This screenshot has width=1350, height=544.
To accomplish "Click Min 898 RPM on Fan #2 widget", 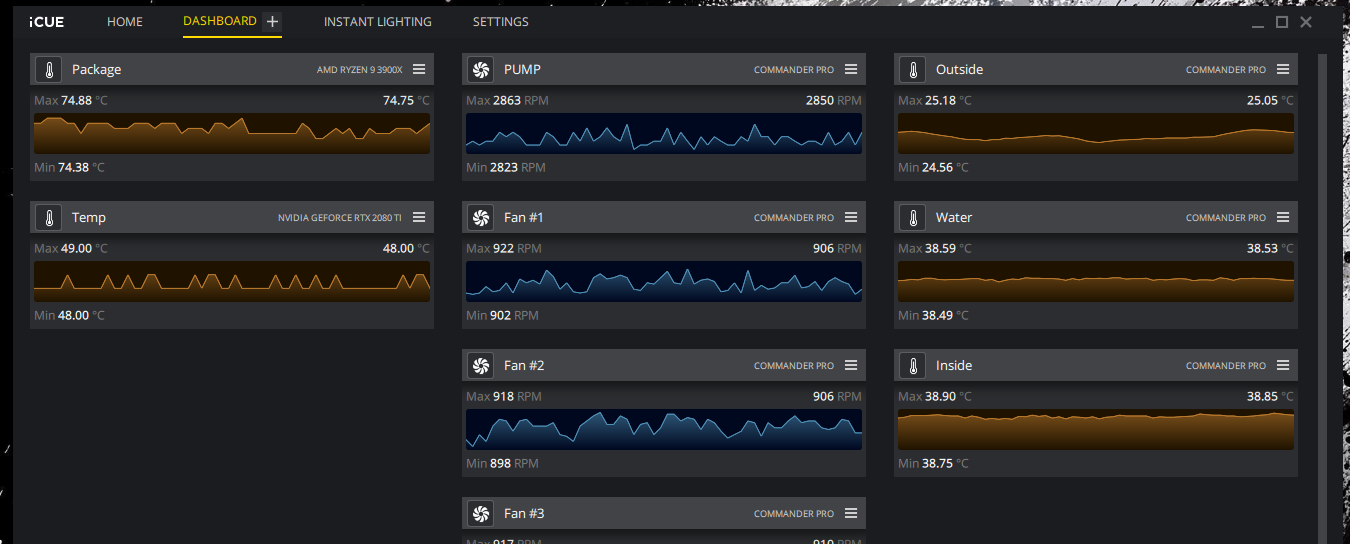I will [502, 463].
